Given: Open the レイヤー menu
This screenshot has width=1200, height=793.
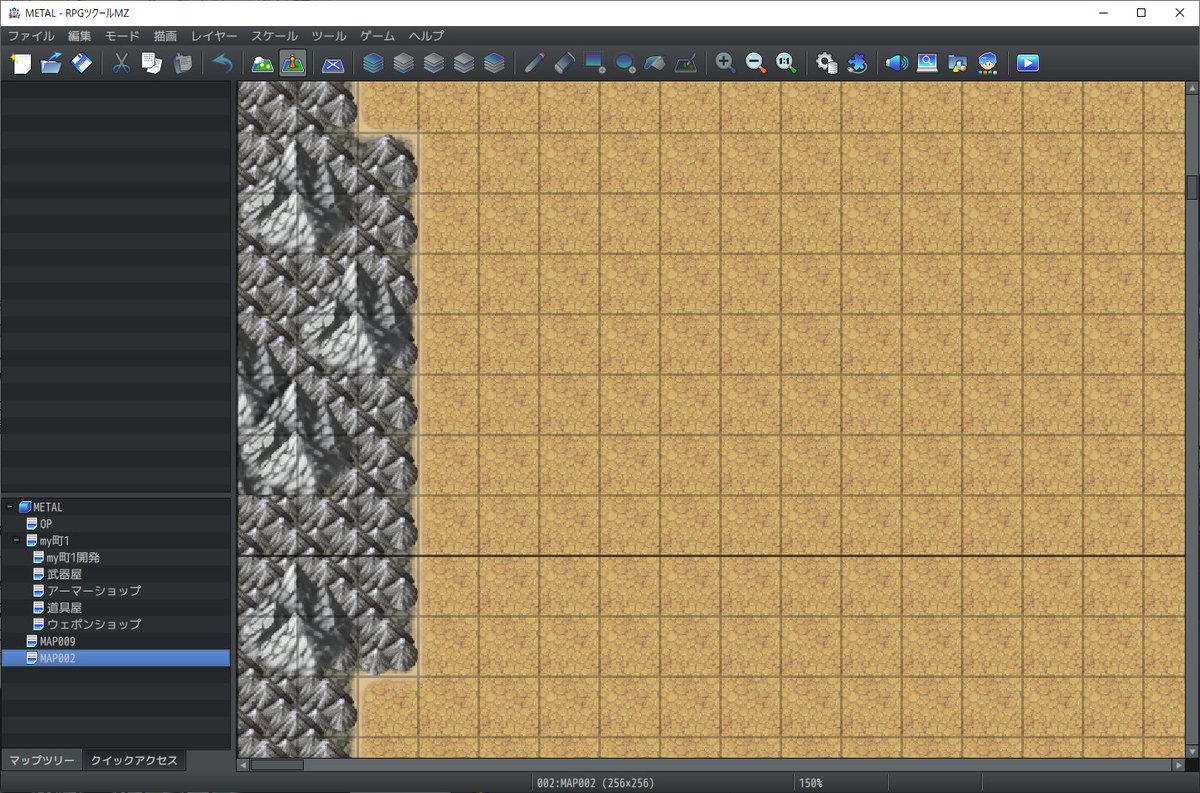Looking at the screenshot, I should click(x=214, y=36).
